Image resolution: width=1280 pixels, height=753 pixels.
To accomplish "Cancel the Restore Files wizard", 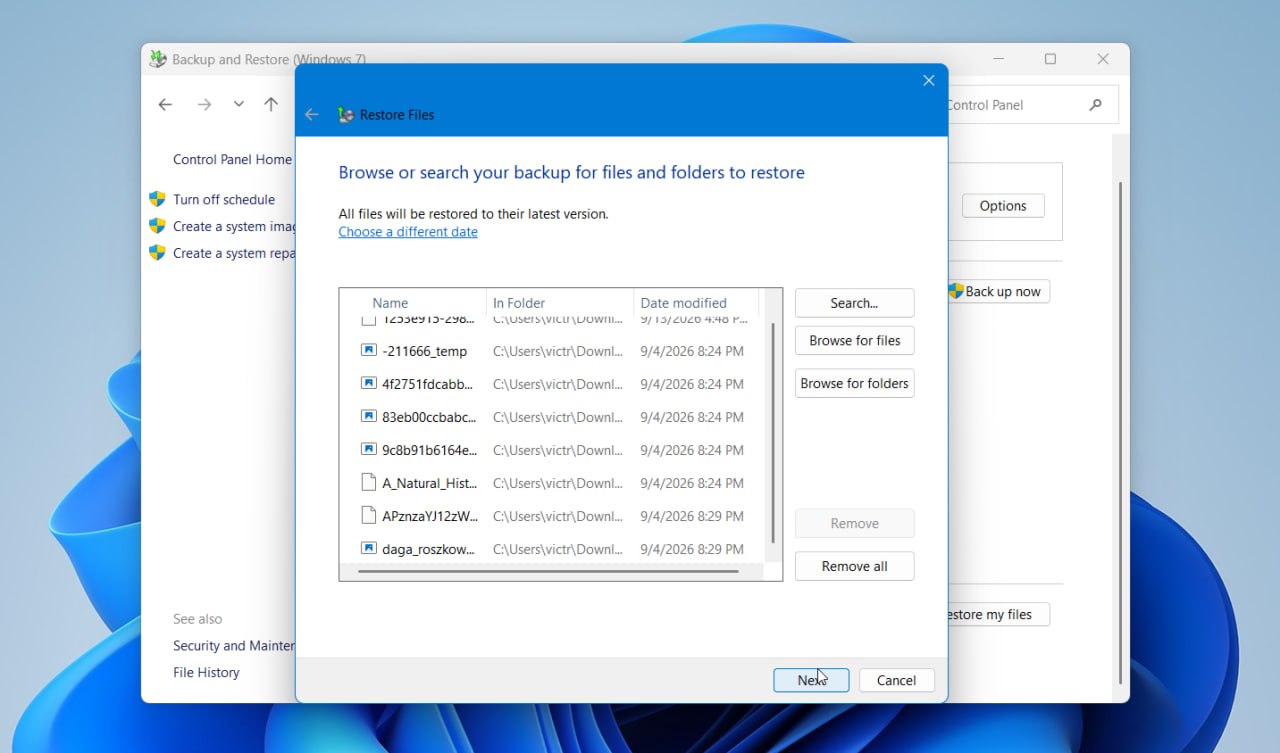I will 896,680.
